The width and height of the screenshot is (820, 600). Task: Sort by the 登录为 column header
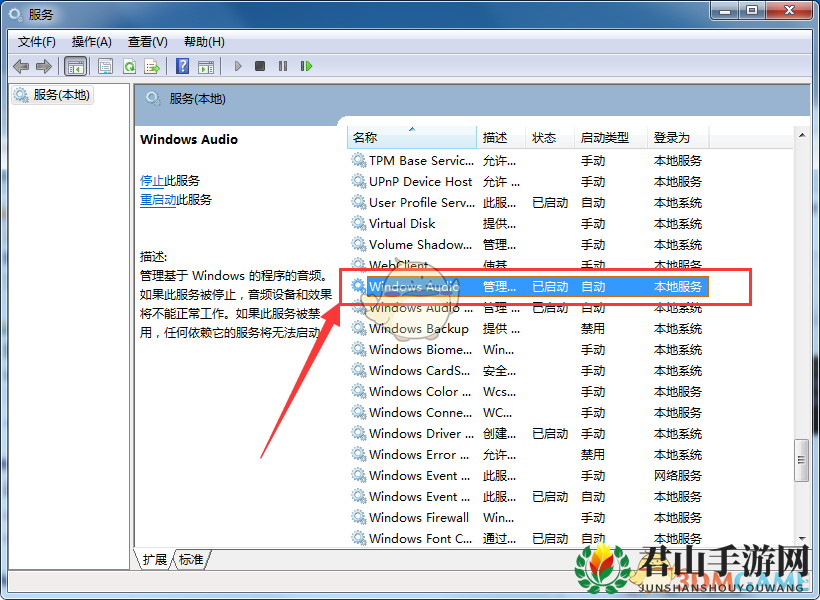point(678,138)
